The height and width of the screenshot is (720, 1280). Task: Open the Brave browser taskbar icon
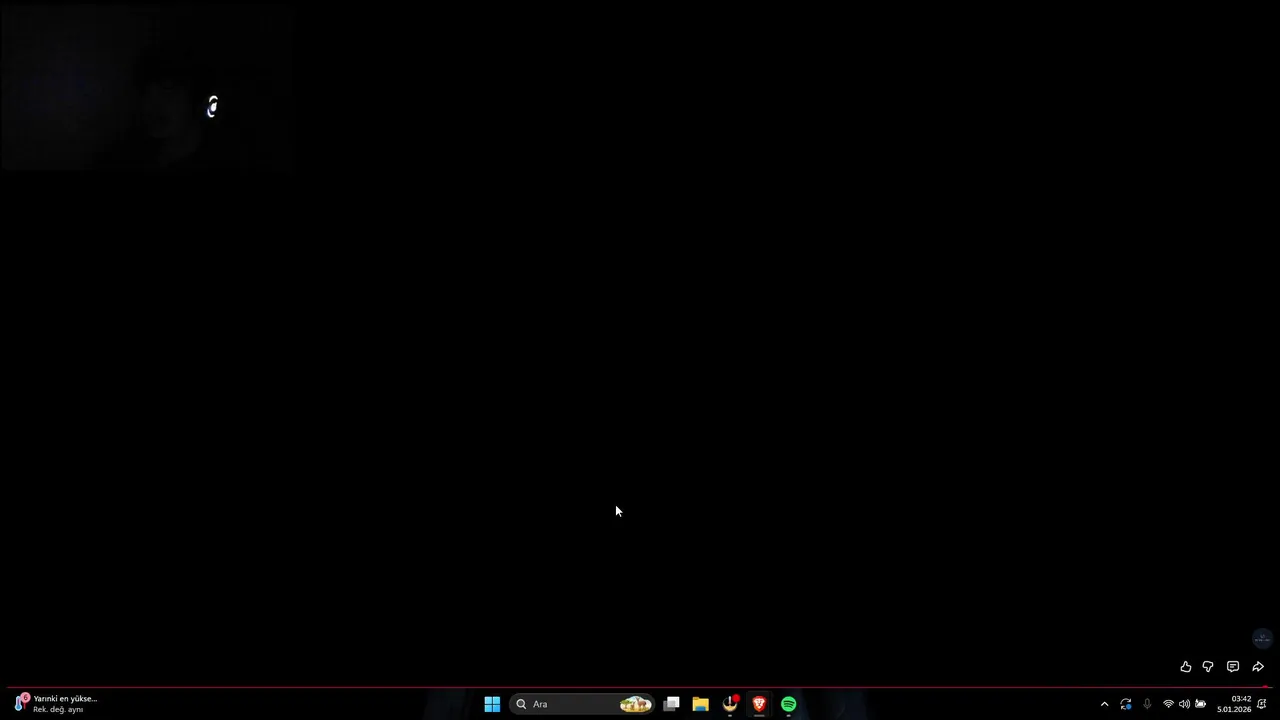(760, 704)
